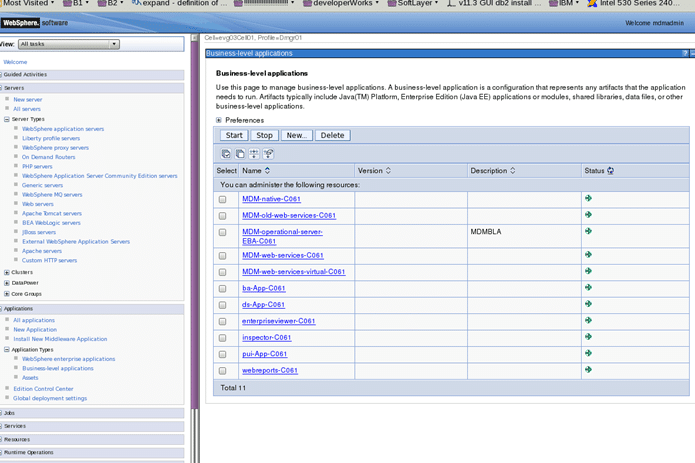Open the SoftLayer bookmarks folder

pyautogui.click(x=413, y=3)
